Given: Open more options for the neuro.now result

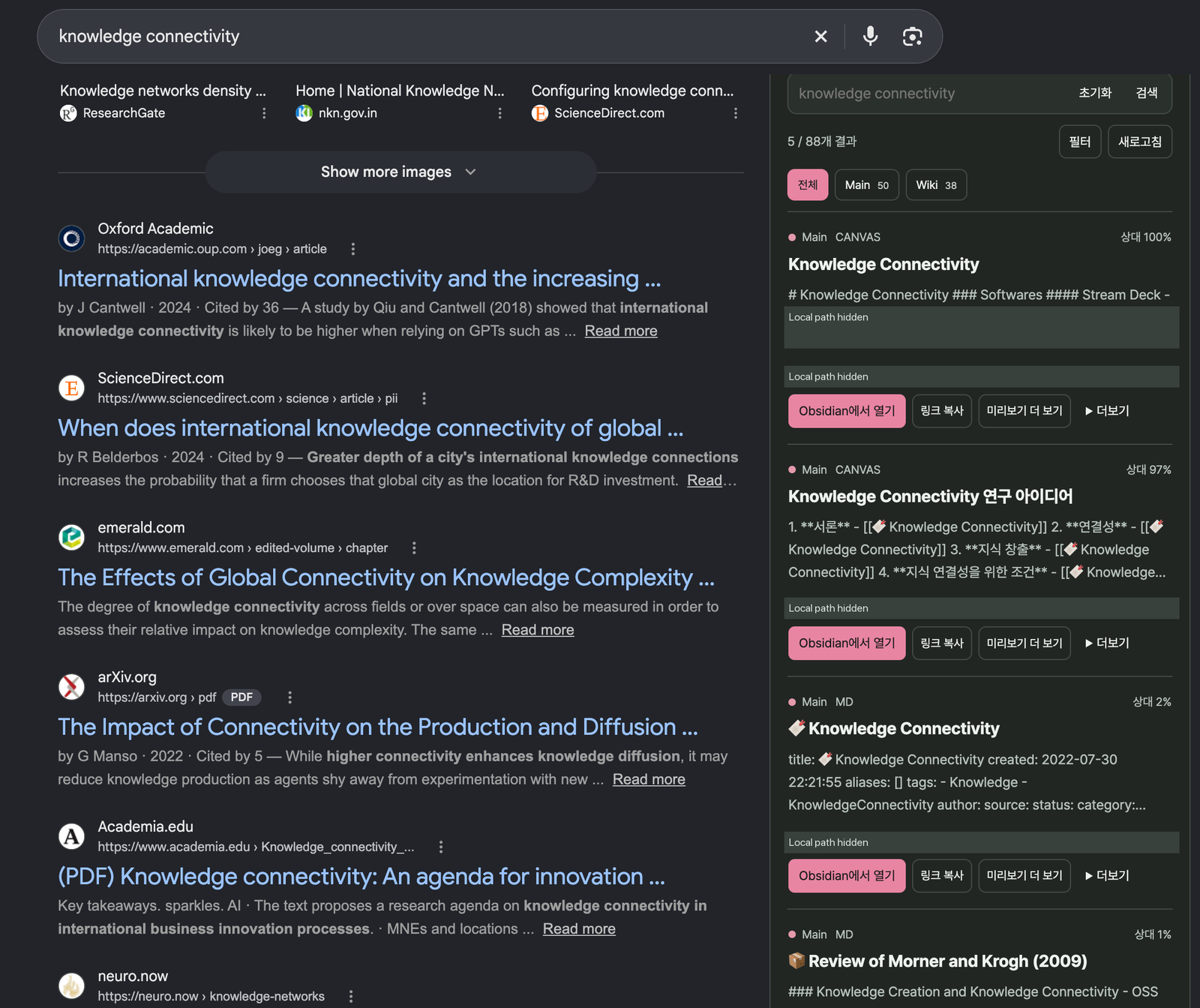Looking at the screenshot, I should pos(351,997).
